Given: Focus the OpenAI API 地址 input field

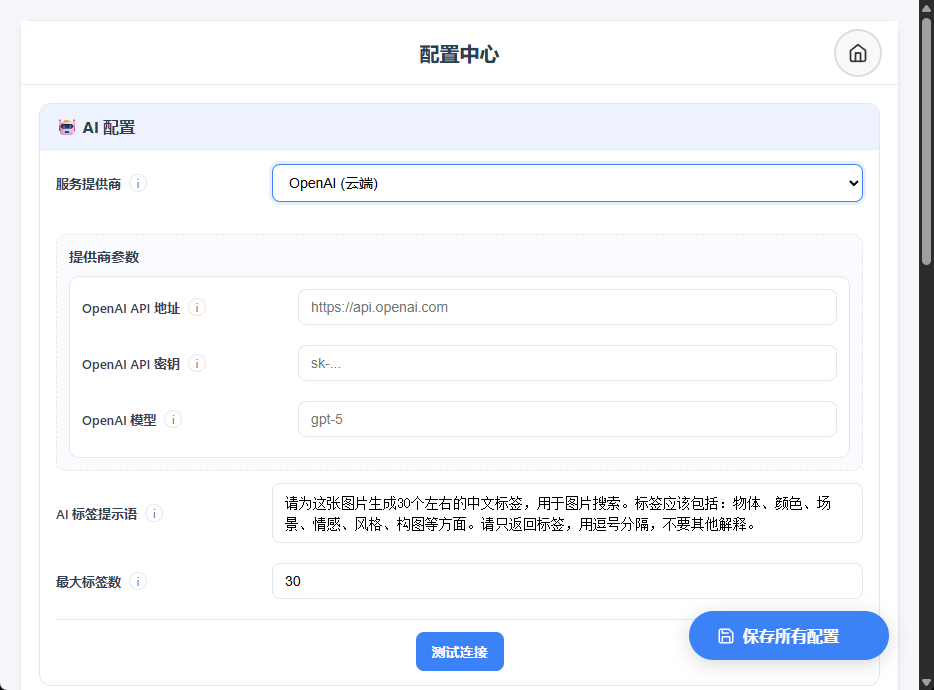Looking at the screenshot, I should (x=567, y=307).
